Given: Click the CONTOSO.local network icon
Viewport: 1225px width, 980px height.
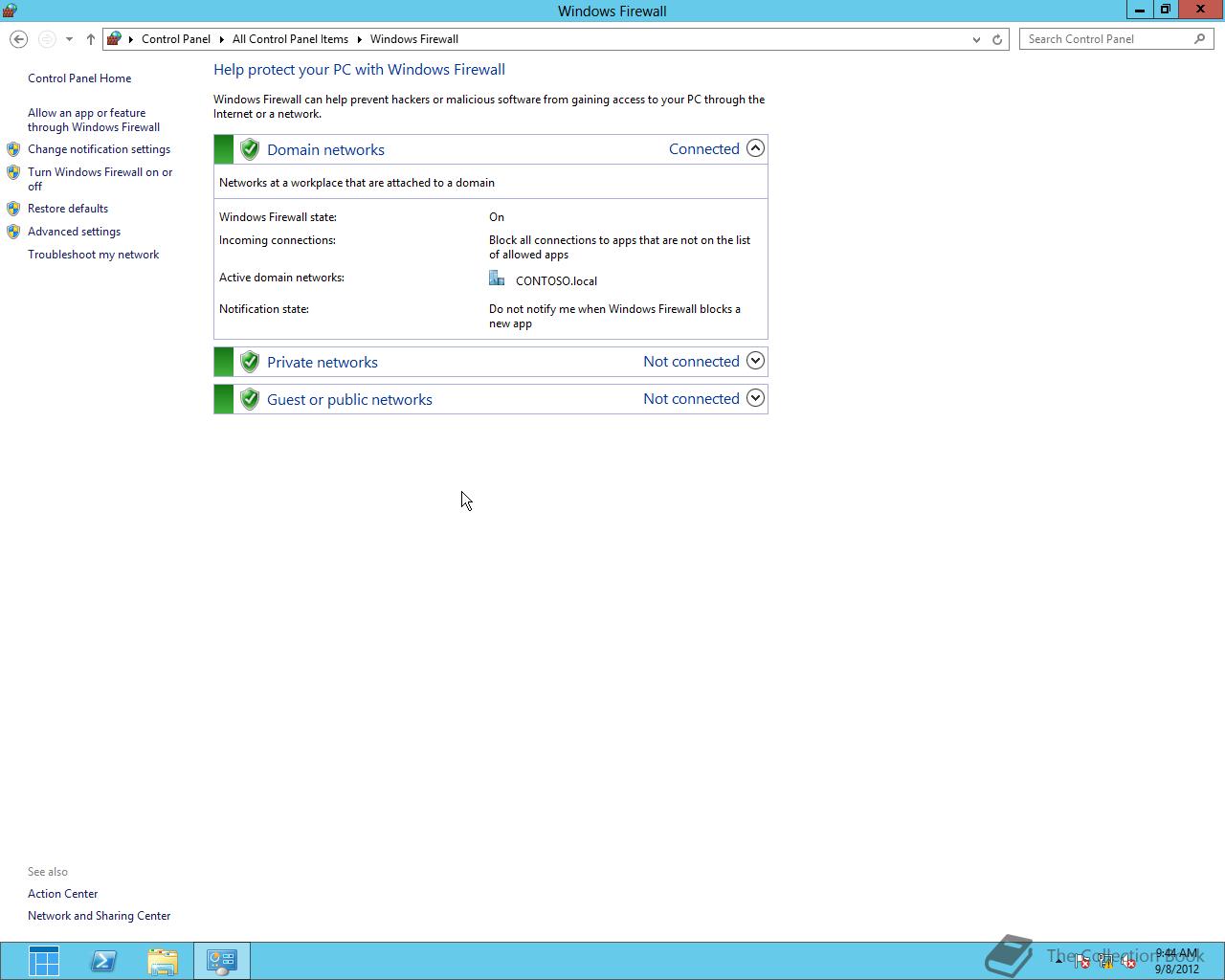Looking at the screenshot, I should point(497,278).
